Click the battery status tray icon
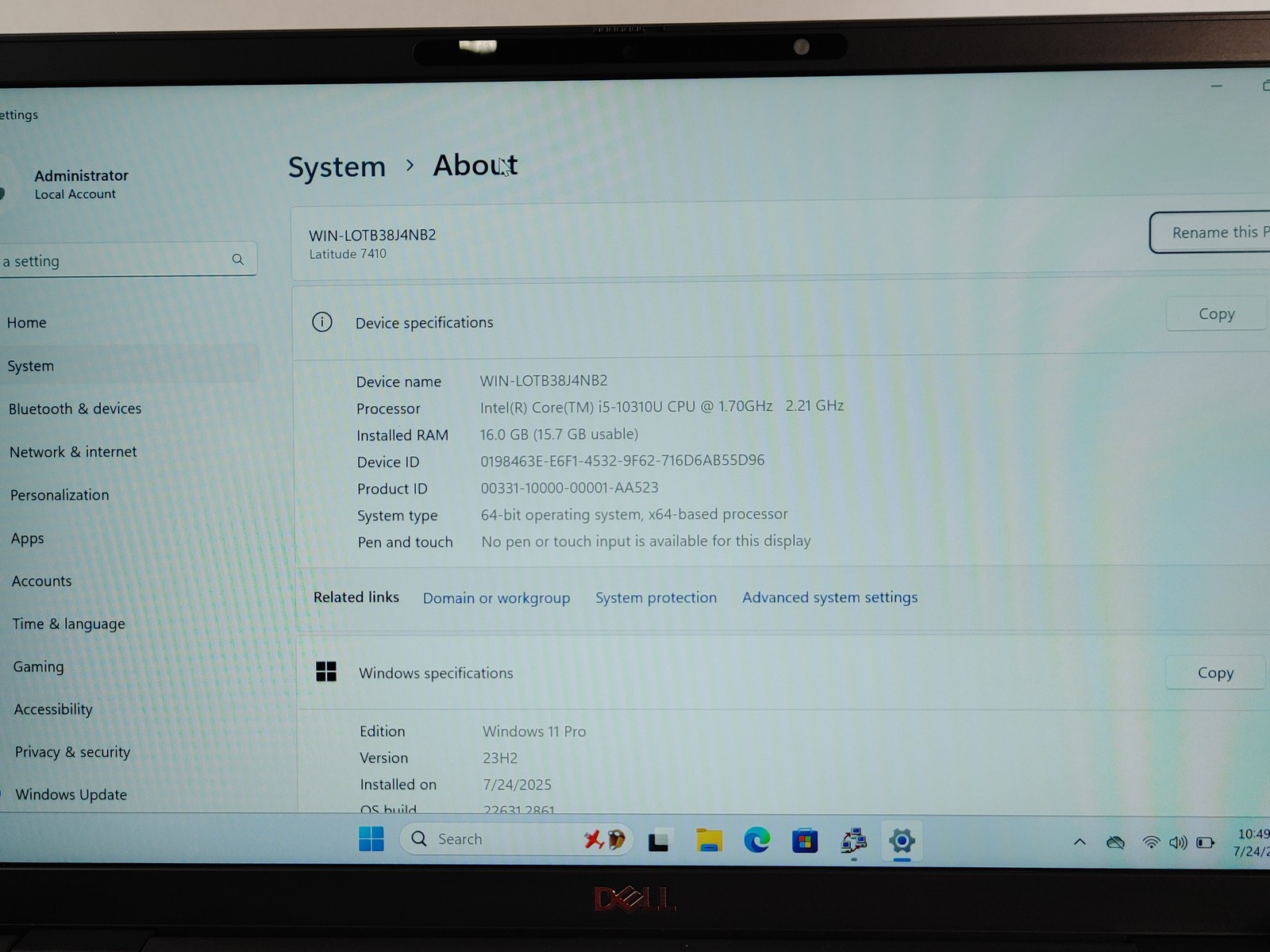1270x952 pixels. click(x=1205, y=843)
